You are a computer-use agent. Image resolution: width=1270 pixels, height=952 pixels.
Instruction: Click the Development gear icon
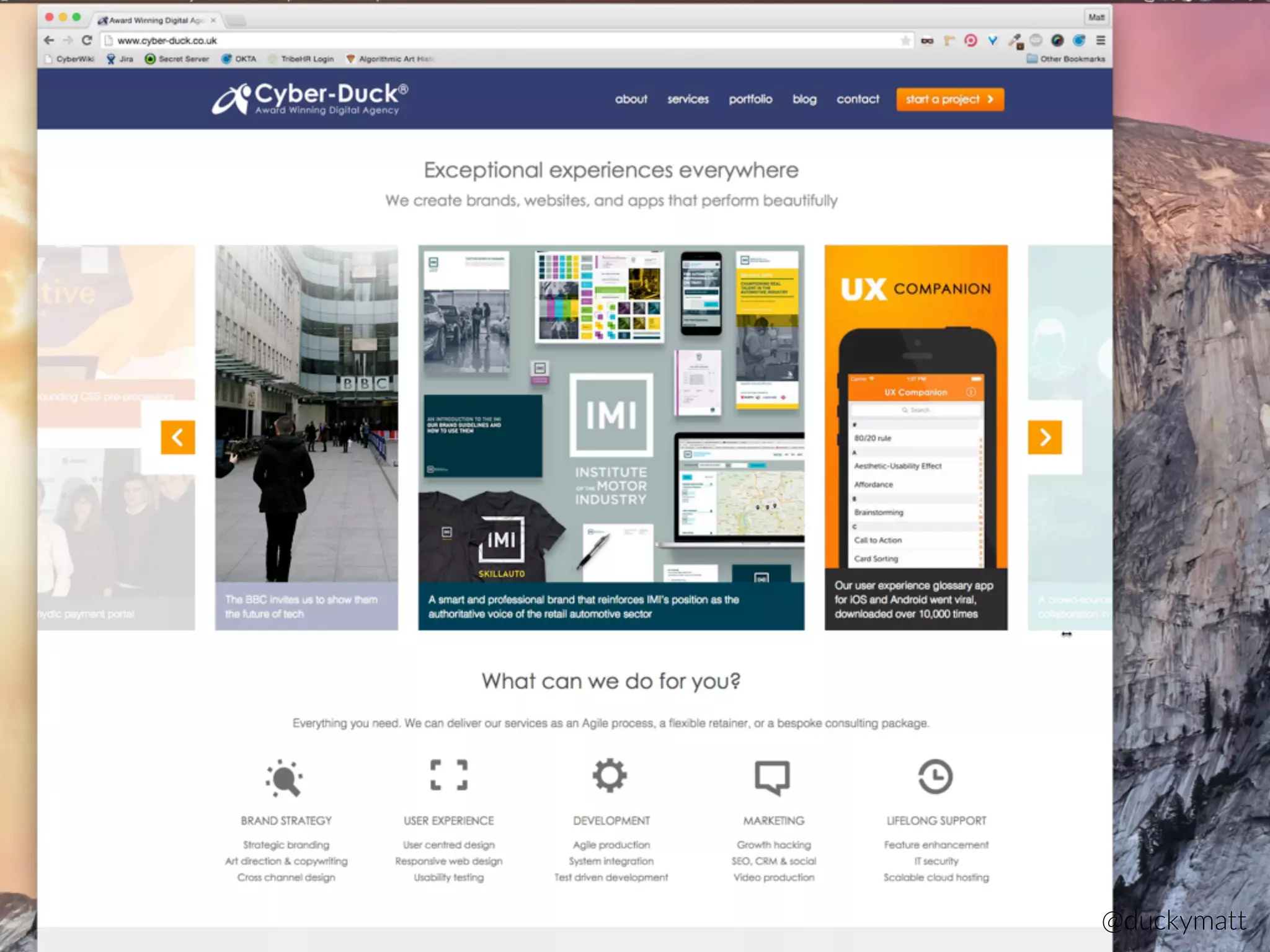(x=610, y=775)
